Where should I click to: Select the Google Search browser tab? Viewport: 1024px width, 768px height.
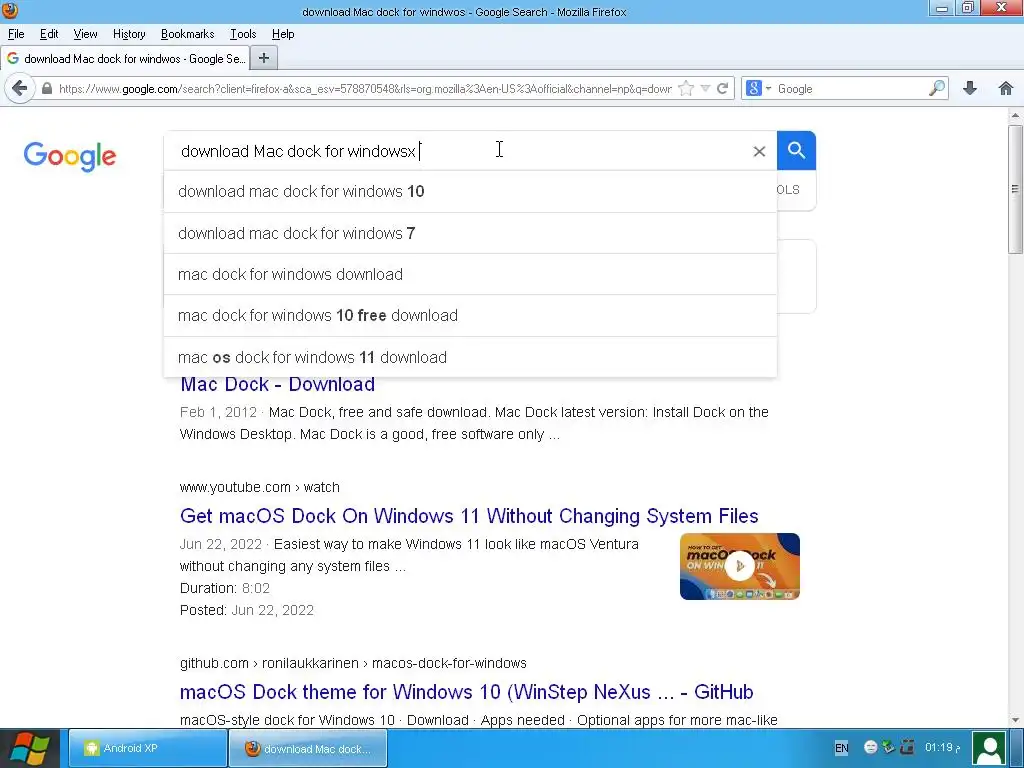[125, 59]
